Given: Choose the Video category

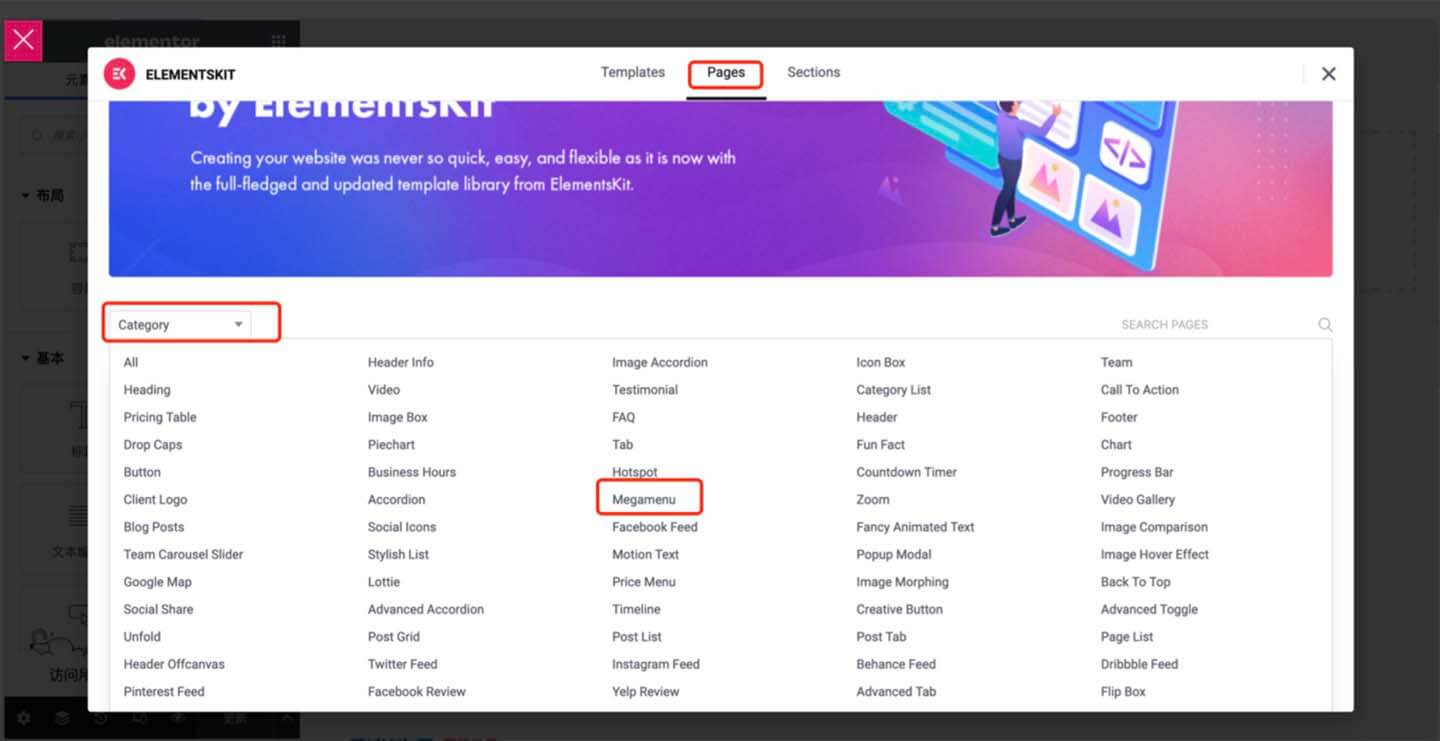Looking at the screenshot, I should [384, 390].
